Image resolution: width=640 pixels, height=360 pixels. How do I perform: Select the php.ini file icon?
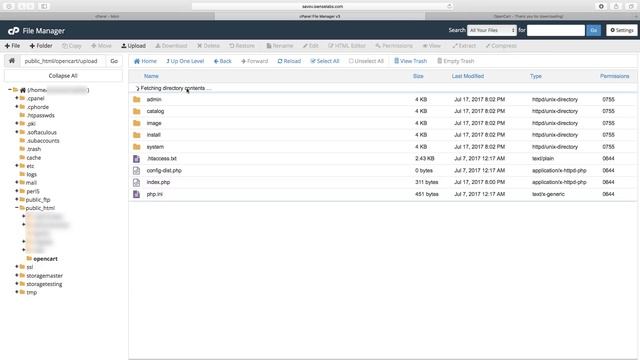137,194
